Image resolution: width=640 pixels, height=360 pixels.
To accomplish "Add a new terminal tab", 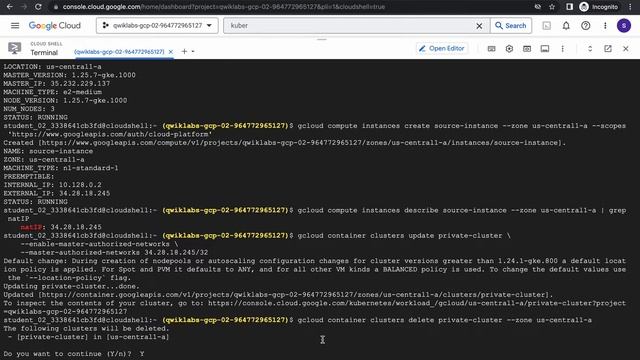I will point(184,51).
